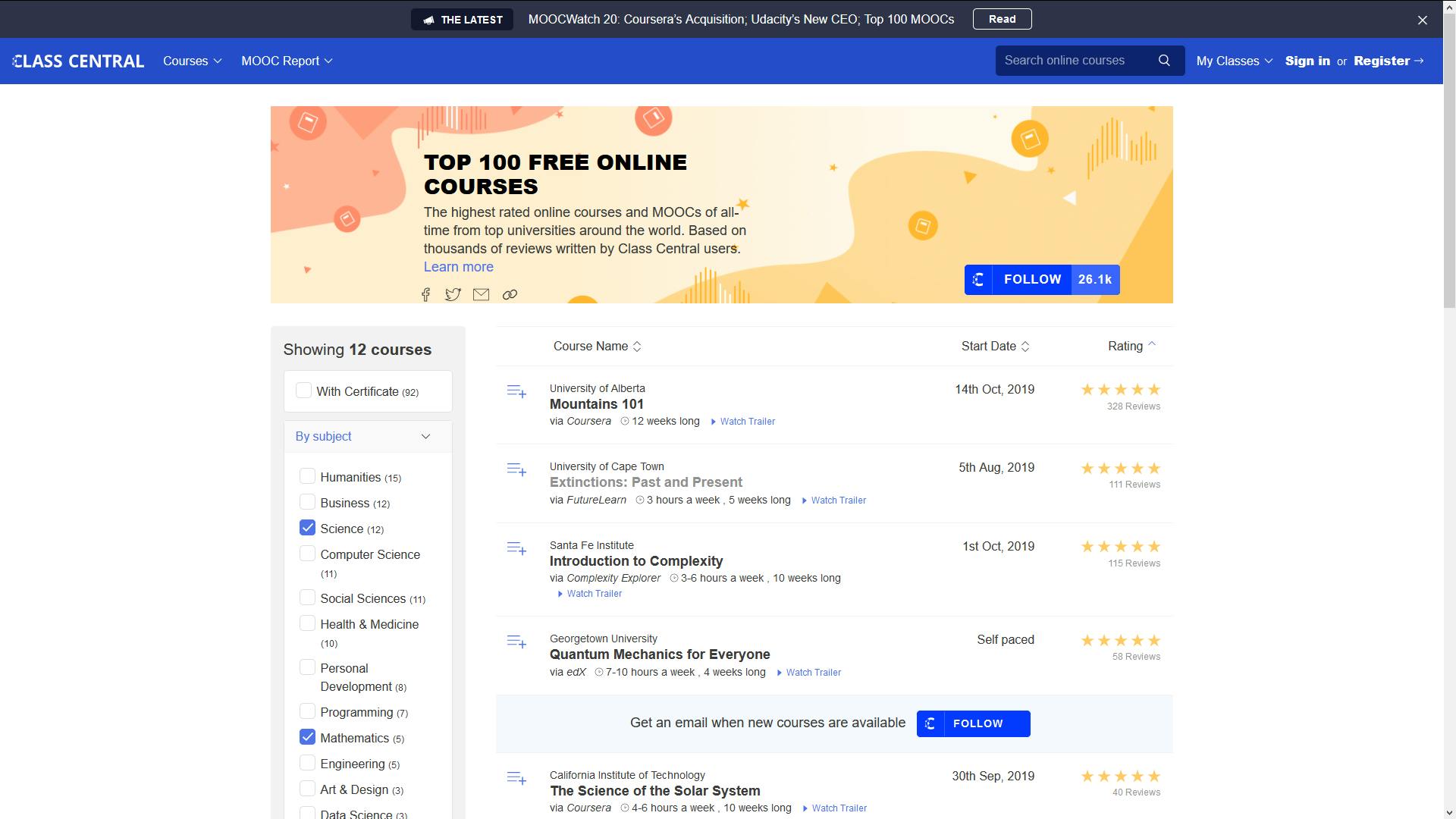Collapse the By subject filter section

pos(425,437)
